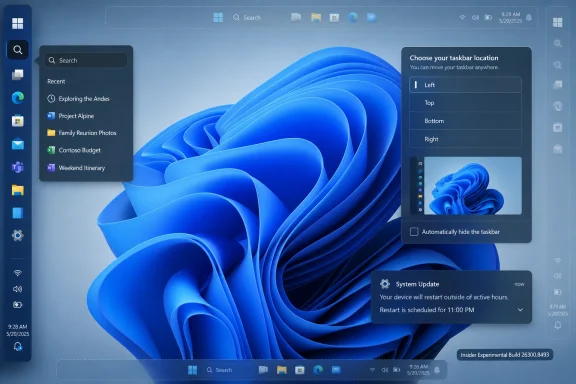Open Start on the left taskbar

[x=17, y=23]
